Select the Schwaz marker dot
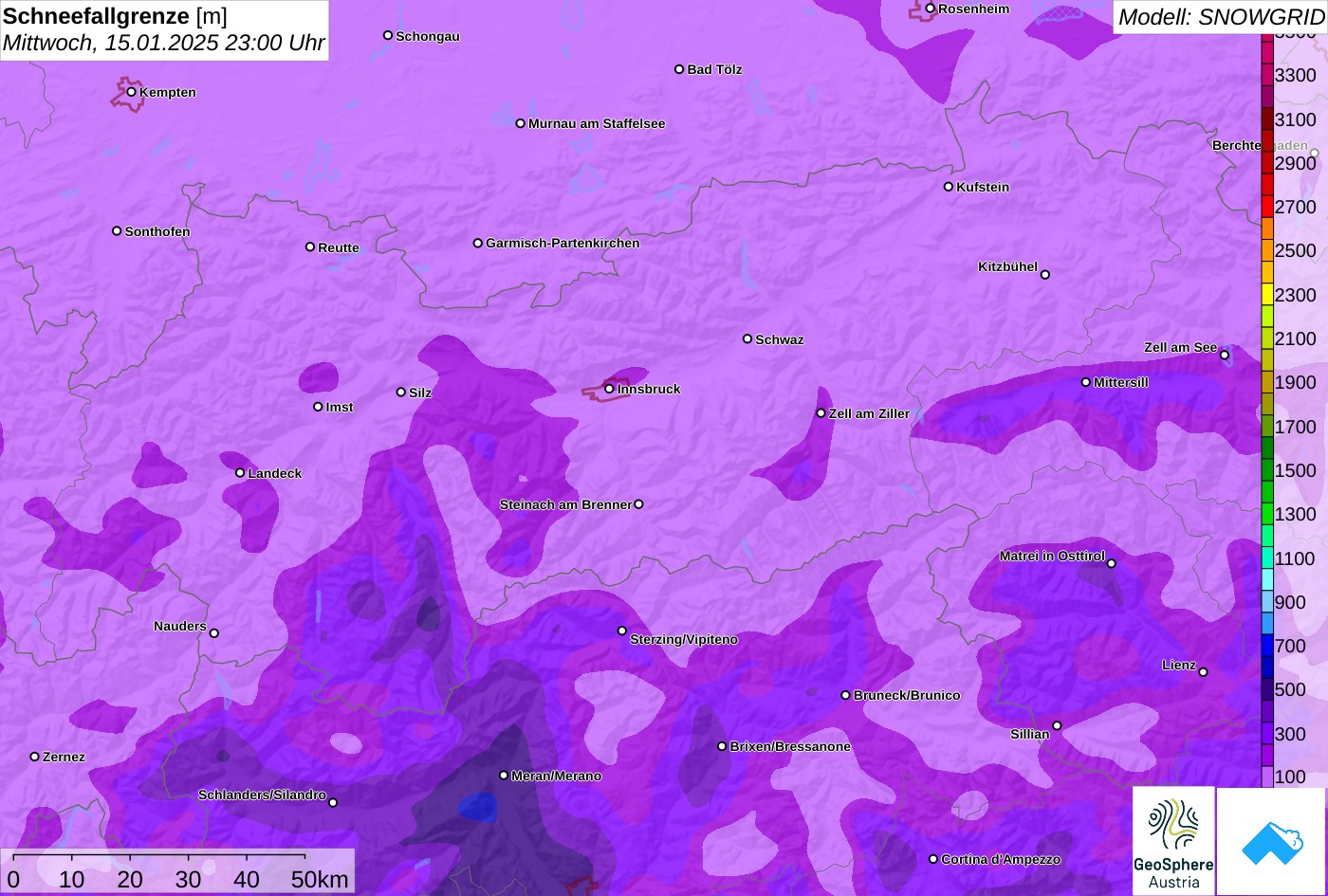This screenshot has width=1328, height=896. tap(747, 338)
